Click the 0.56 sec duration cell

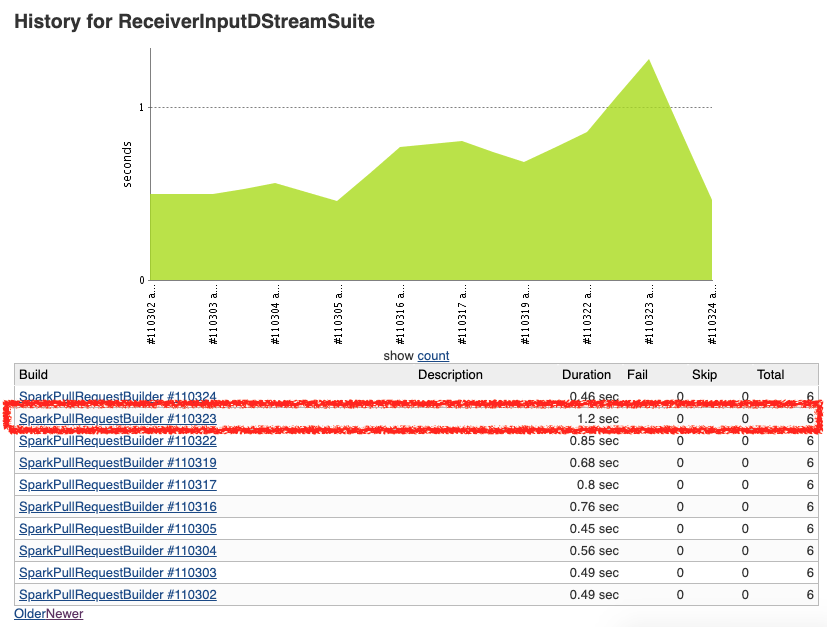point(594,551)
